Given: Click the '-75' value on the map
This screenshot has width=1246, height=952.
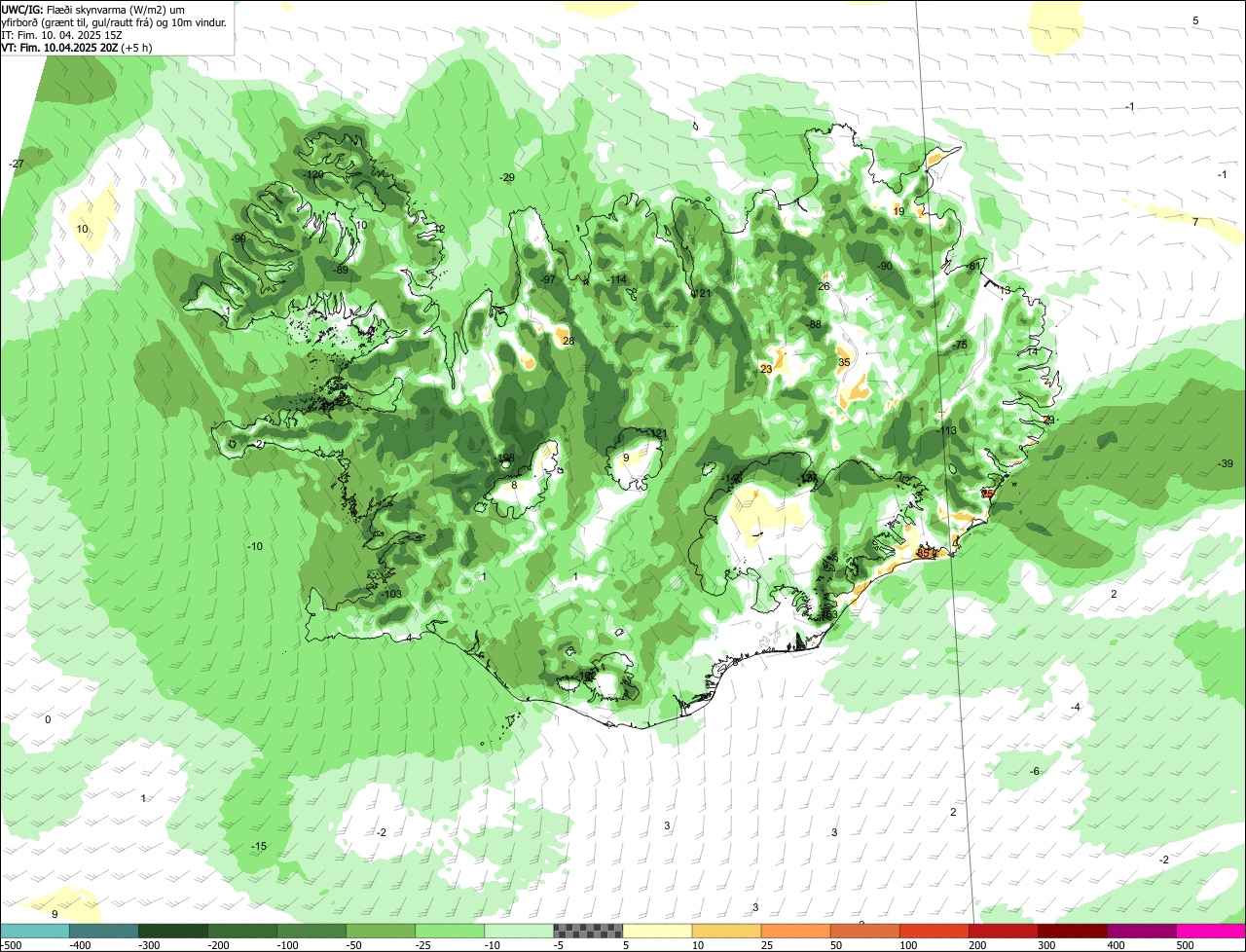Looking at the screenshot, I should click(960, 346).
